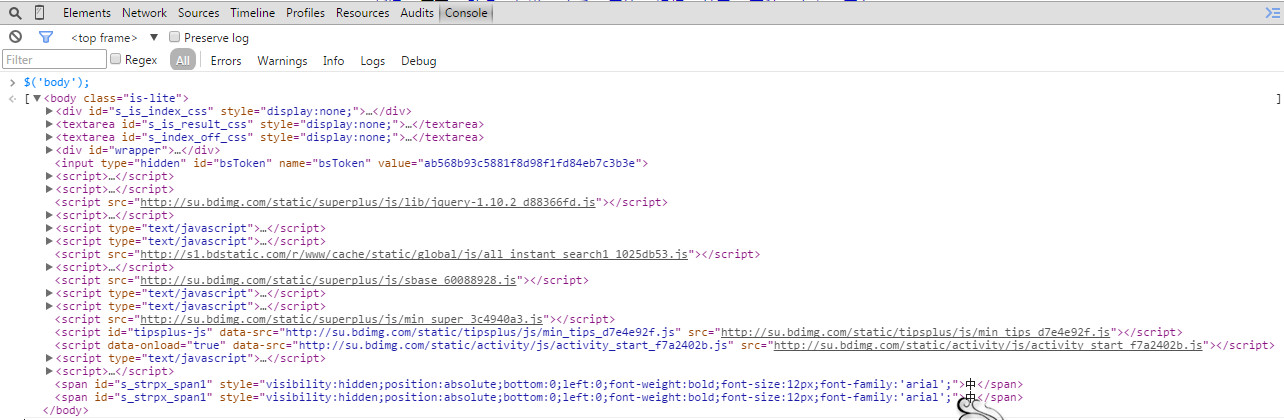Click the magnifier inspect element icon
Screen dimensions: 1284x420
(15, 13)
